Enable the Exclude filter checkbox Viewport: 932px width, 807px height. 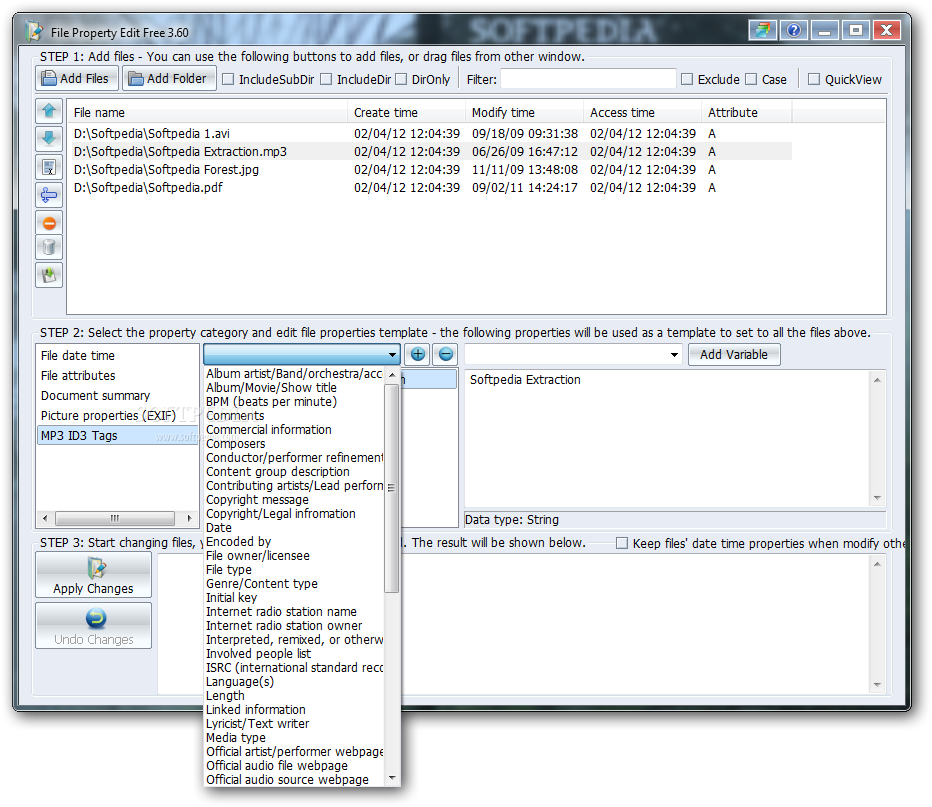point(687,80)
